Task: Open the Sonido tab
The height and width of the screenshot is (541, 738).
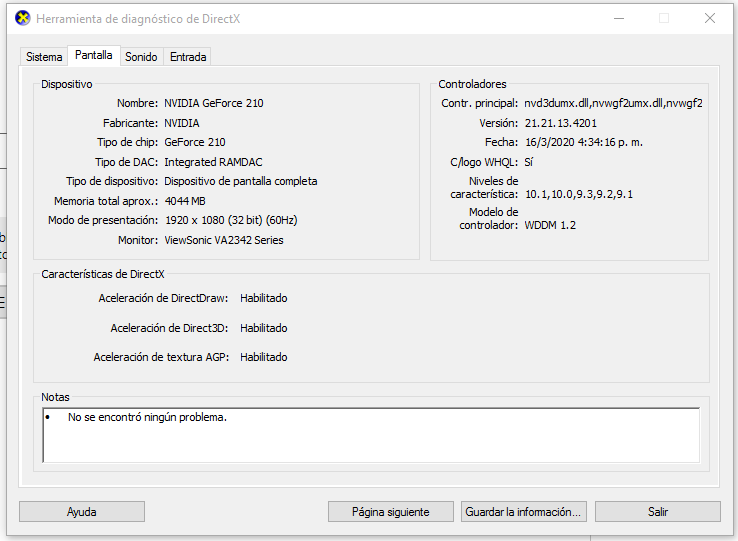Action: pyautogui.click(x=141, y=57)
